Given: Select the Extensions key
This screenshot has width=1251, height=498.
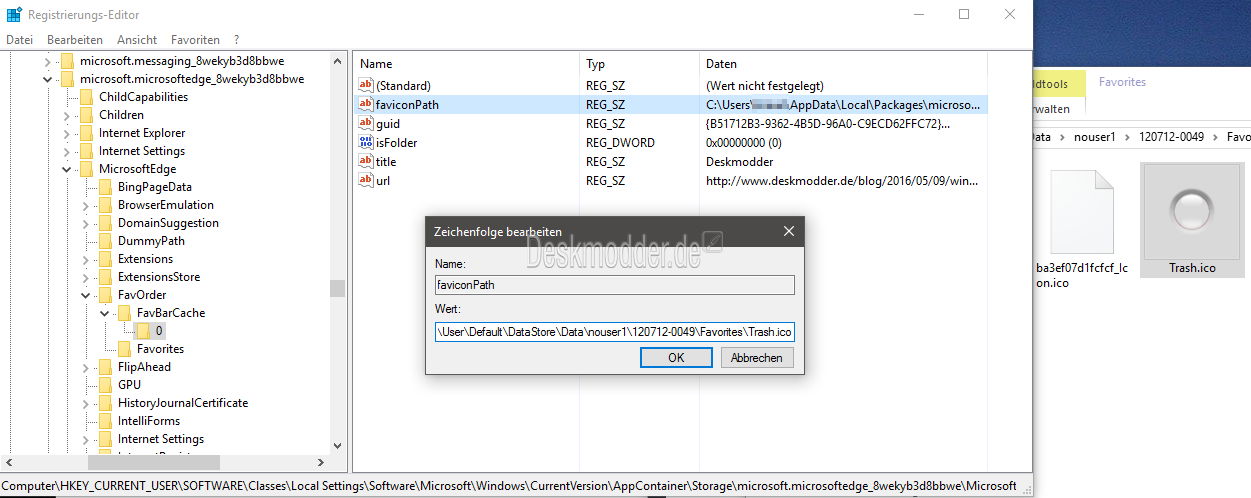Looking at the screenshot, I should tap(145, 259).
